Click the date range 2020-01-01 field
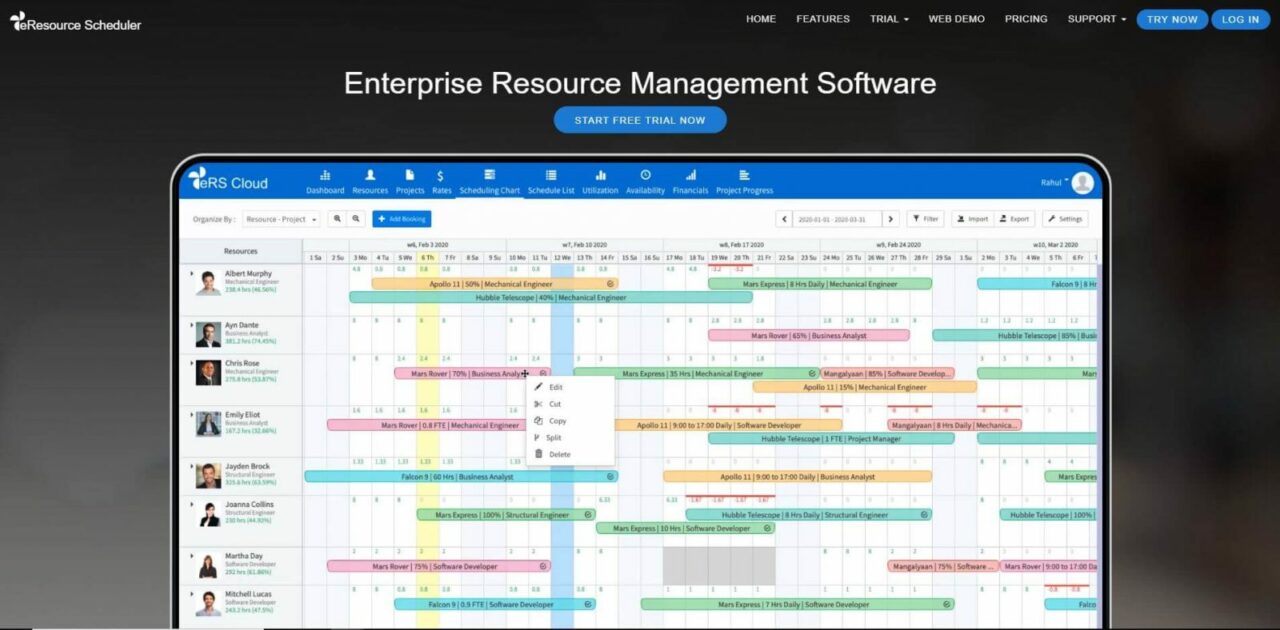The image size is (1280, 630). click(x=838, y=219)
